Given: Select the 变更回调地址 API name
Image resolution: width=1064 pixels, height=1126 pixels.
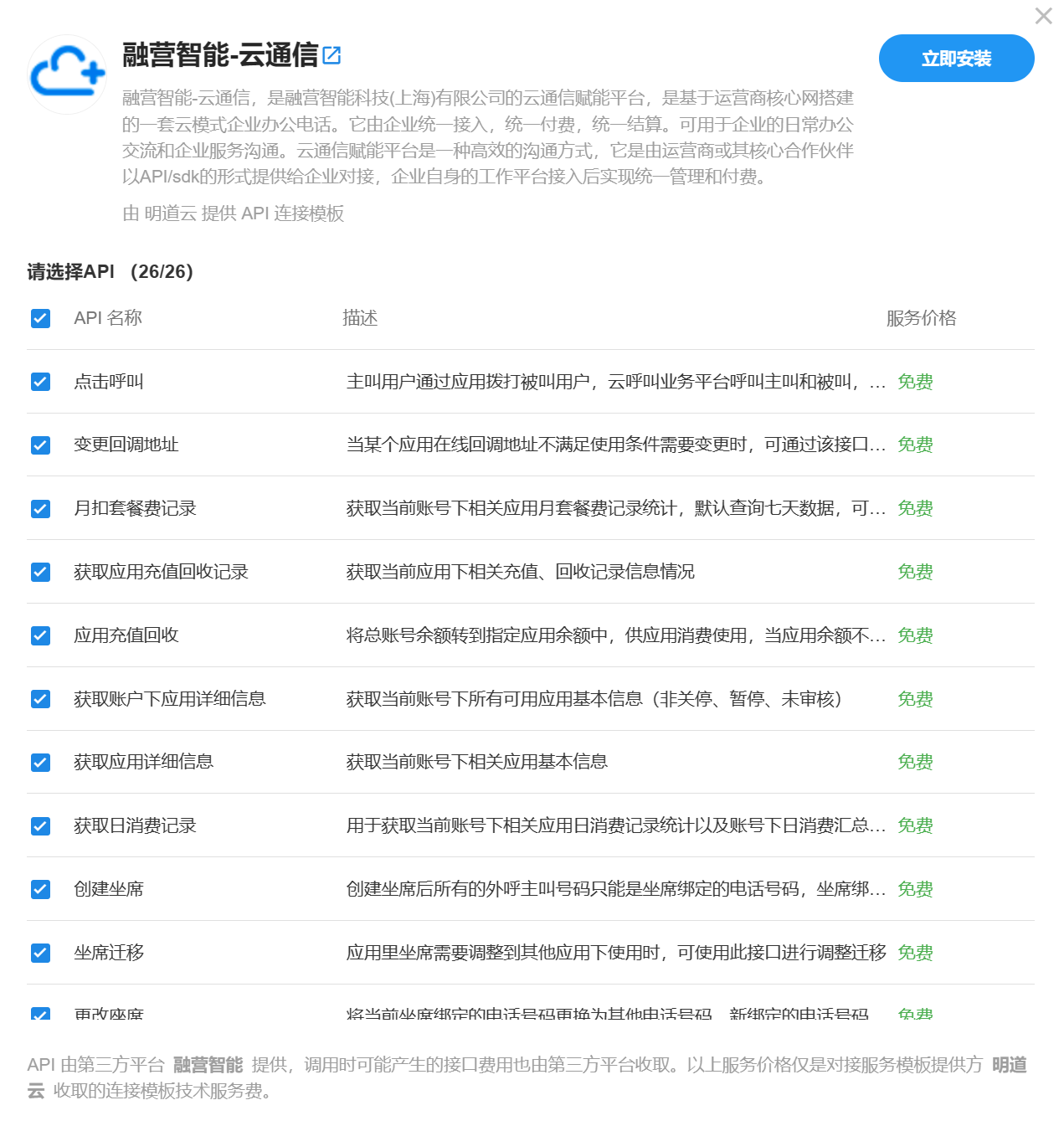Looking at the screenshot, I should (x=126, y=445).
